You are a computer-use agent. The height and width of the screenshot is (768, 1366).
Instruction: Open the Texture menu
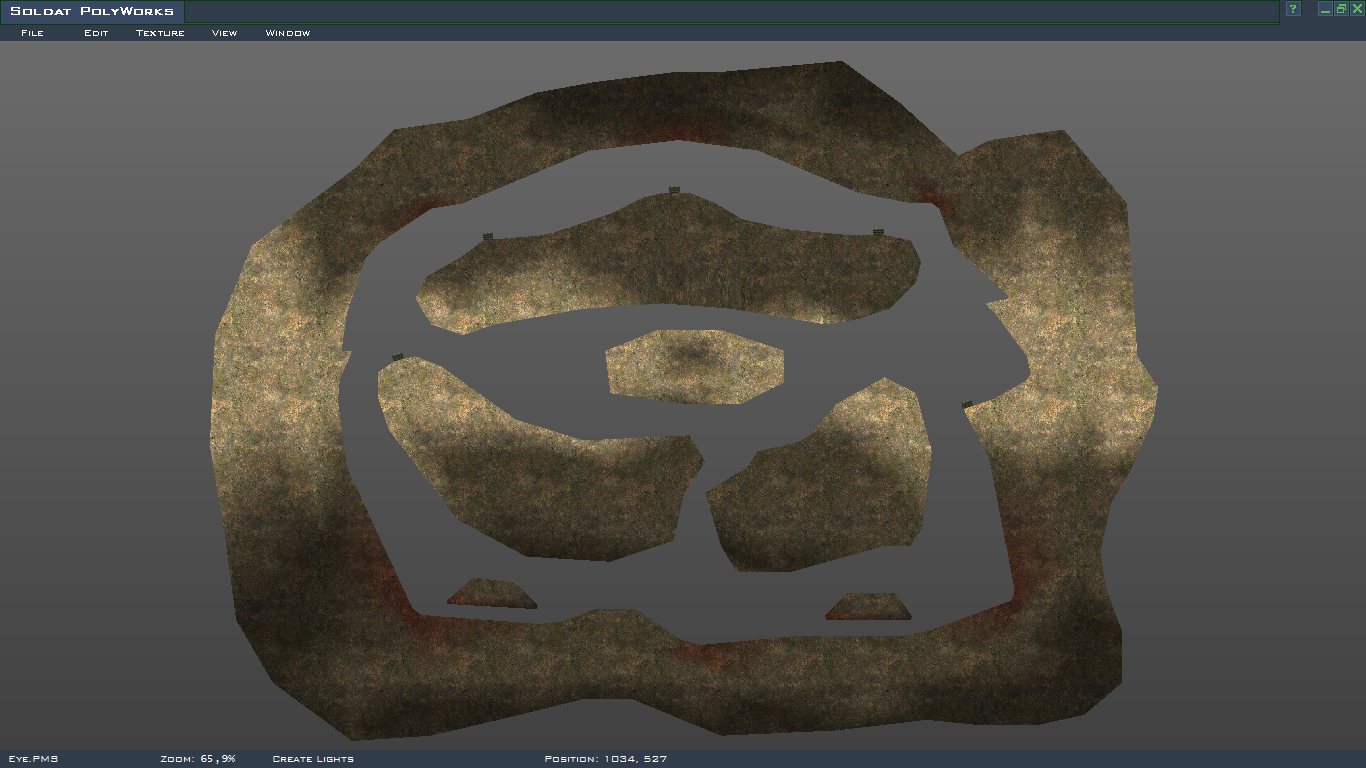click(160, 33)
